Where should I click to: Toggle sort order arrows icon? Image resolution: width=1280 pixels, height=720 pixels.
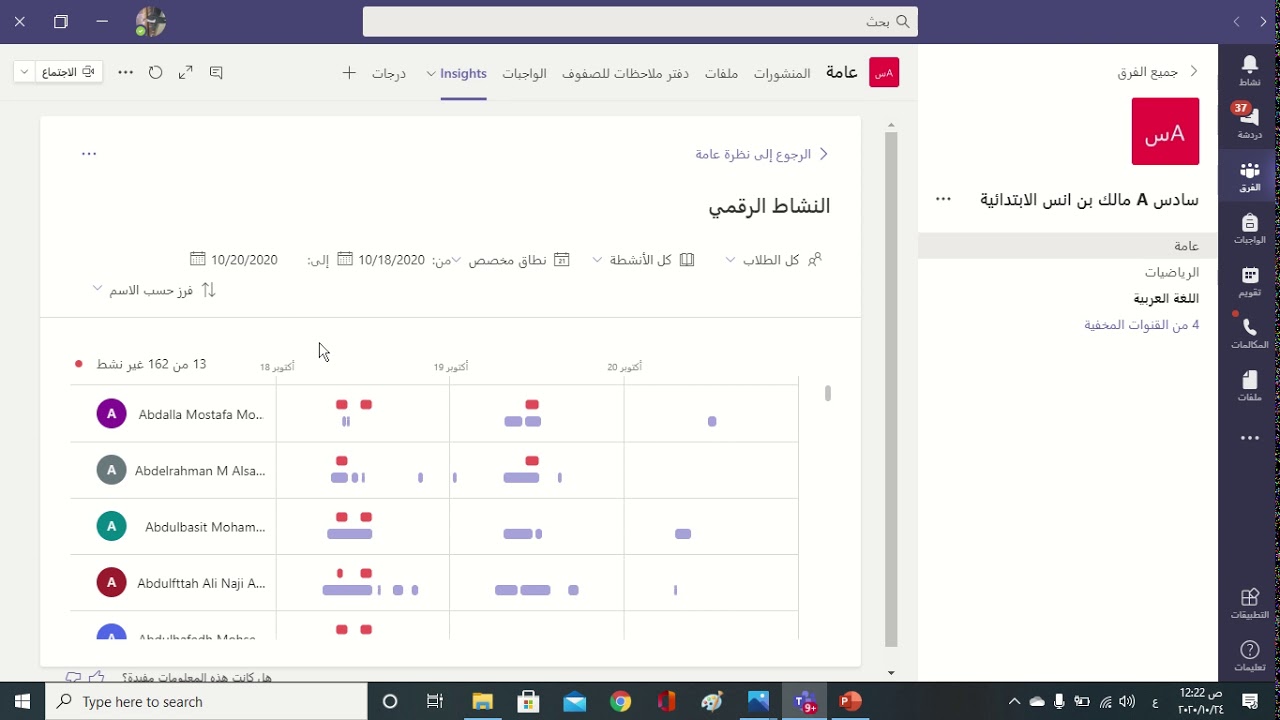pos(209,290)
